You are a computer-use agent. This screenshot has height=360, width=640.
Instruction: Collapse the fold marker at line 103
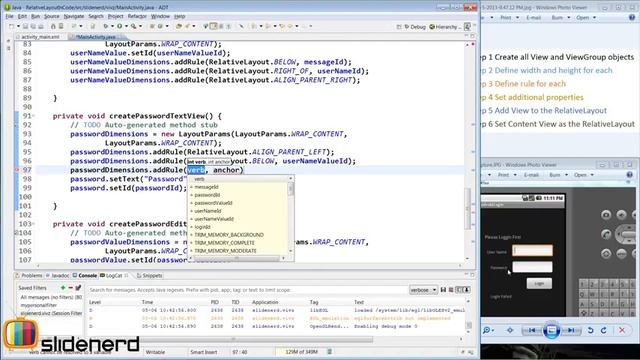pos(33,224)
